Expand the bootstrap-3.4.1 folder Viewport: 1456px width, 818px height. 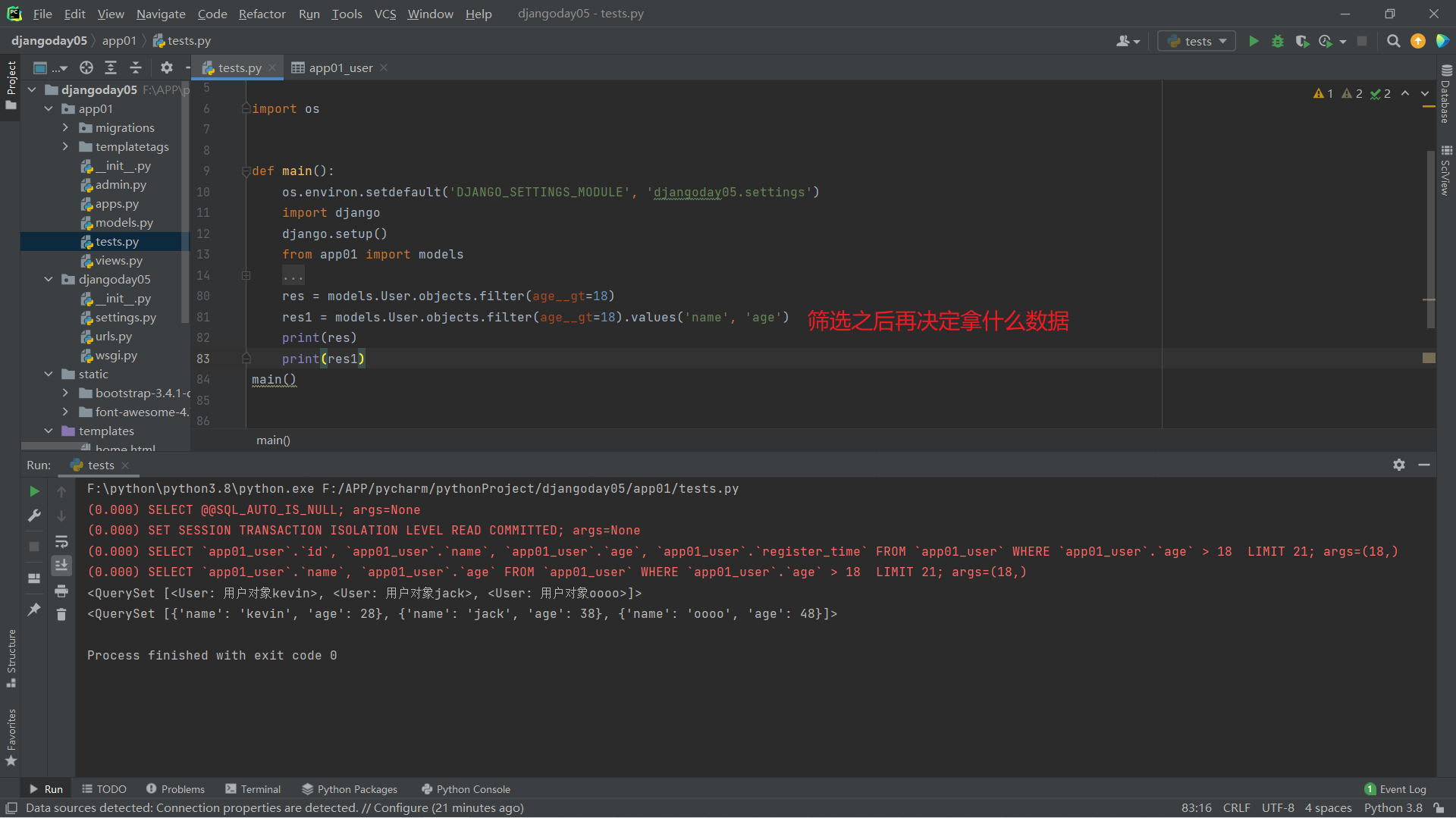pyautogui.click(x=65, y=393)
